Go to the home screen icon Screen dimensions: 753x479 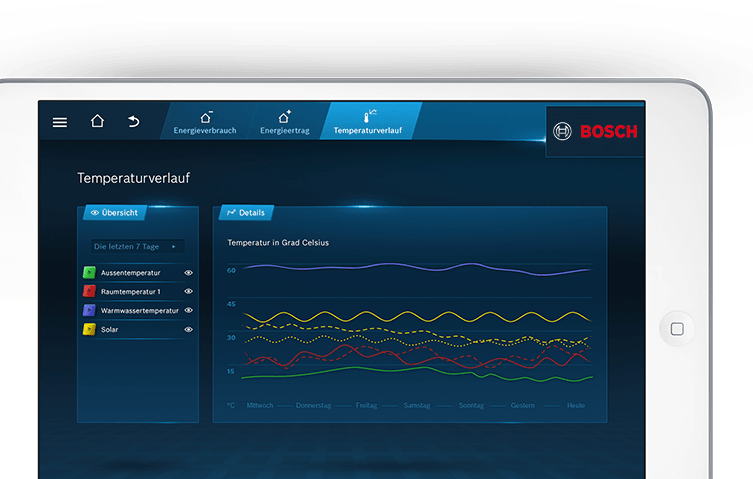pyautogui.click(x=97, y=121)
